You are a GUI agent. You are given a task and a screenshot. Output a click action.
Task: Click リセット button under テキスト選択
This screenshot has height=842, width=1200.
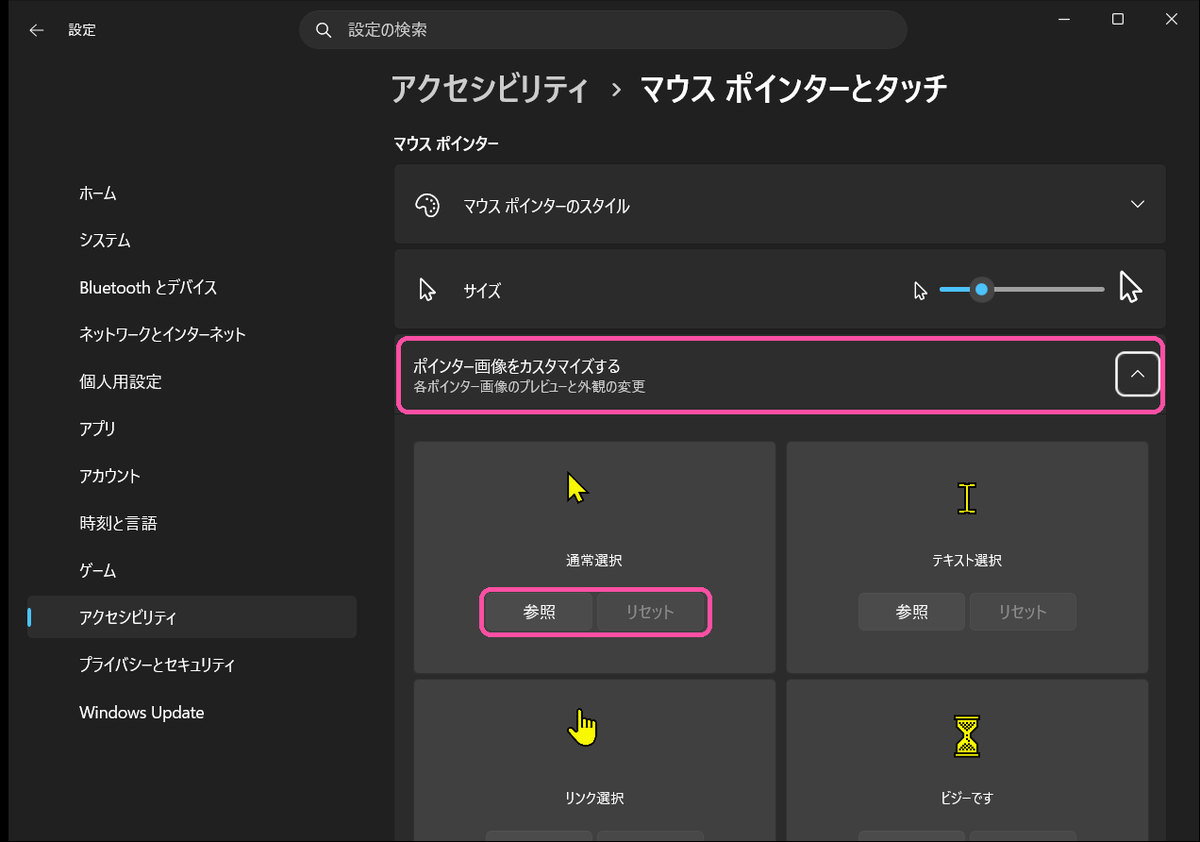[1022, 612]
